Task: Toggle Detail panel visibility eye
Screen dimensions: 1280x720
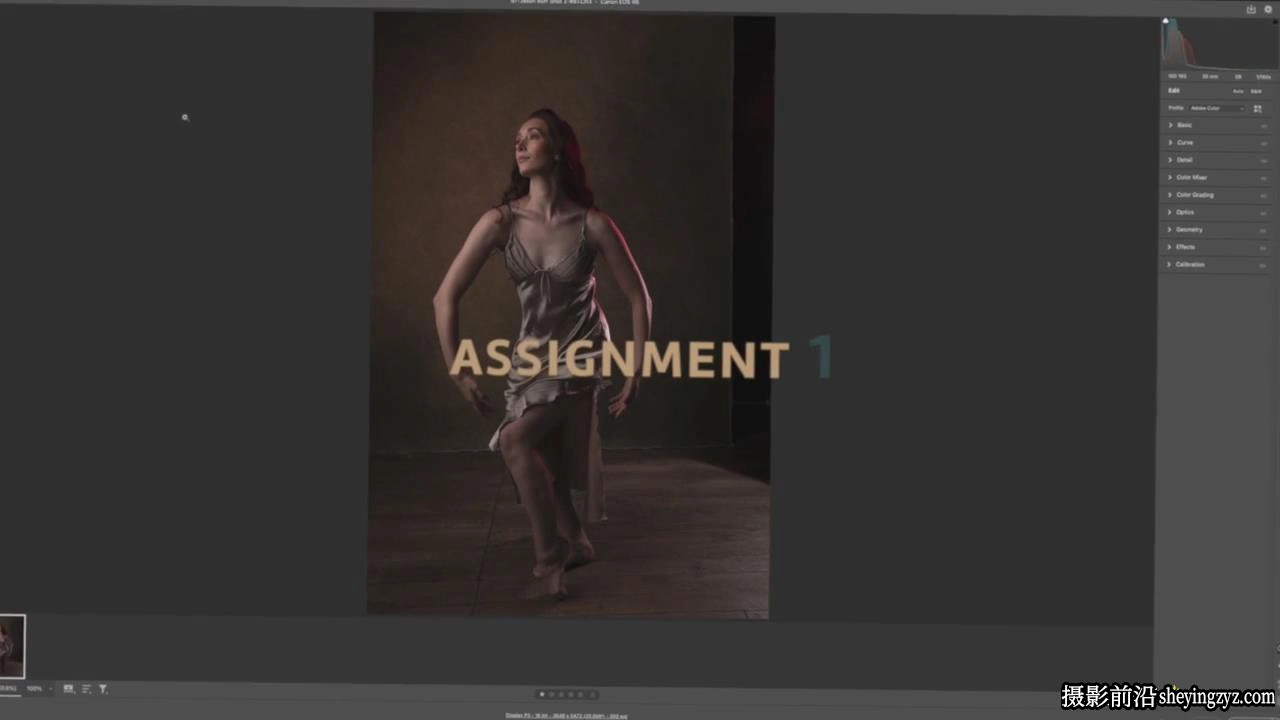Action: 1264,161
